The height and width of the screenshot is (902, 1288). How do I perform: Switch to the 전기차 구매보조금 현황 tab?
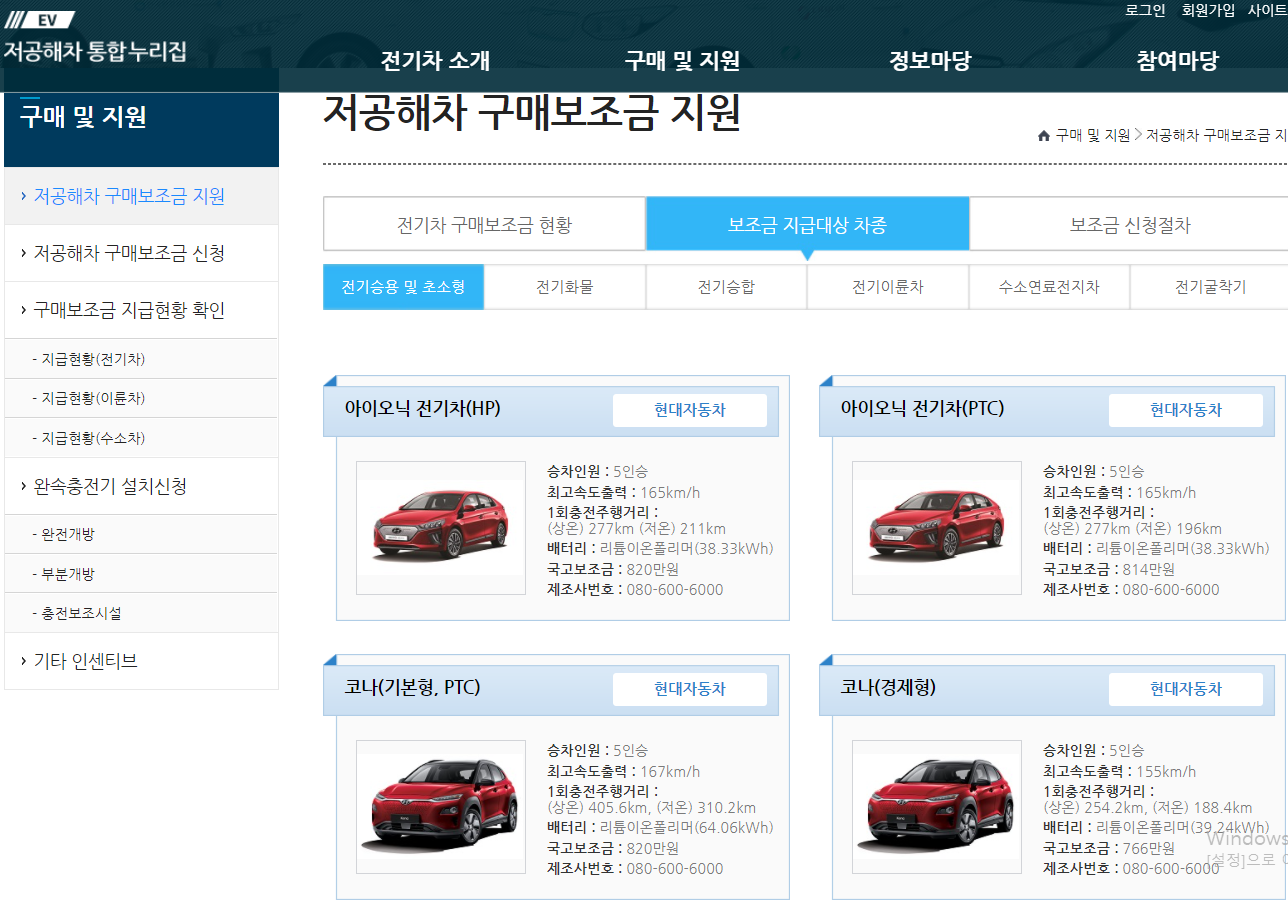pyautogui.click(x=484, y=224)
